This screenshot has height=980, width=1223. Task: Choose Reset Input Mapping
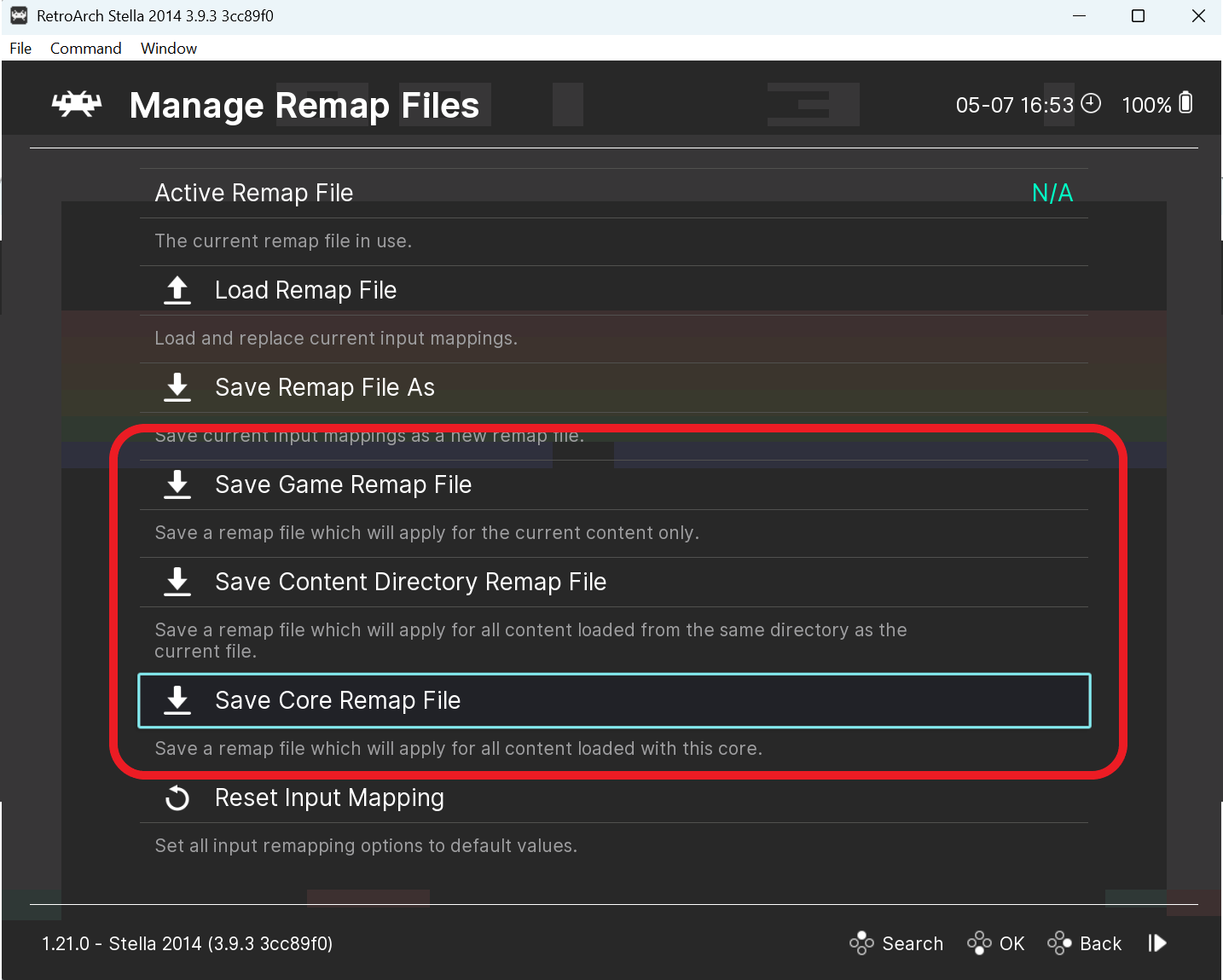point(614,798)
